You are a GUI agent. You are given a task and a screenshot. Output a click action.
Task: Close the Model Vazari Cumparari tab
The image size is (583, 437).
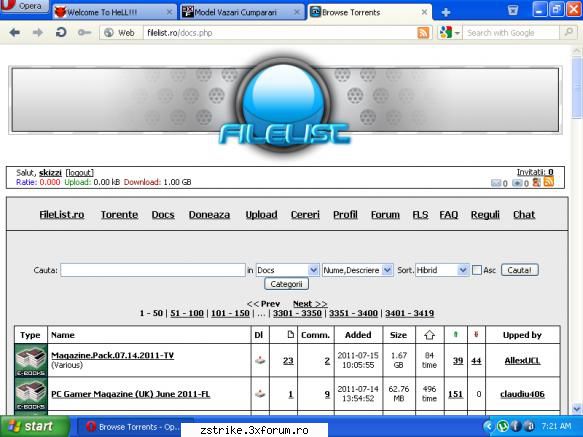[x=297, y=12]
